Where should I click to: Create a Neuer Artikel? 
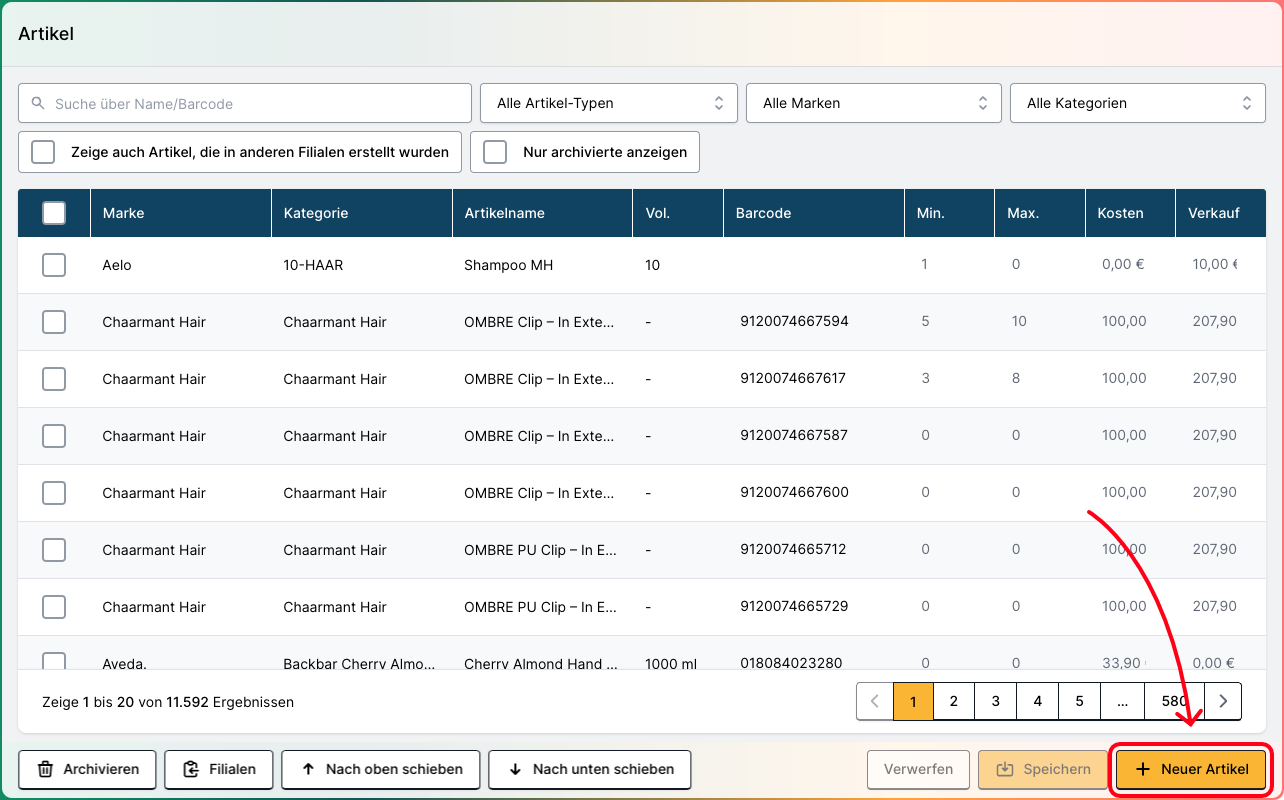(x=1191, y=769)
